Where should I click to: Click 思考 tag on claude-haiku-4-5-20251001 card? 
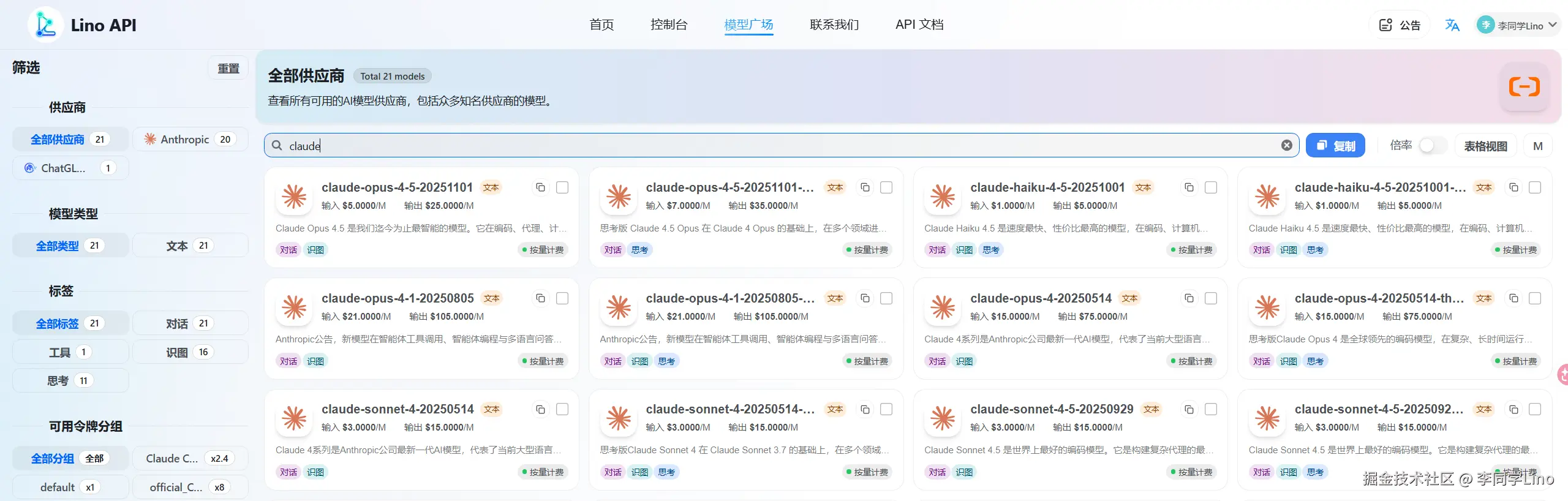coord(990,250)
